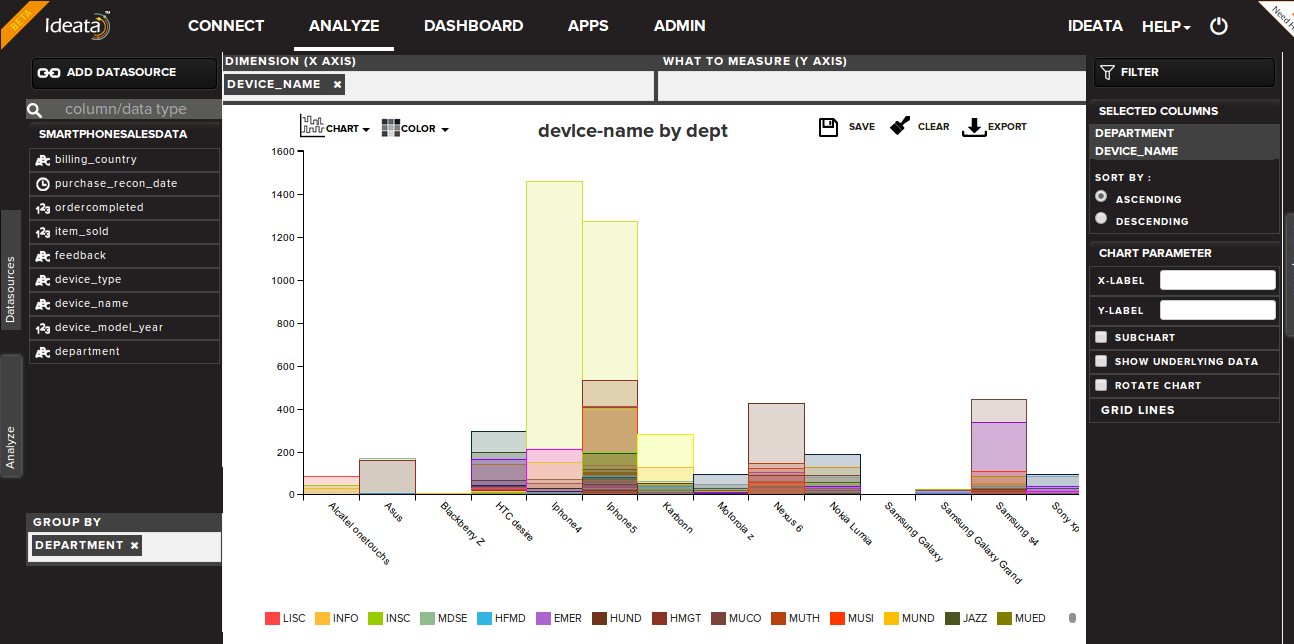This screenshot has height=644, width=1294.
Task: Collapse the SMARTPHONESALESDATA datasource
Action: 113,134
